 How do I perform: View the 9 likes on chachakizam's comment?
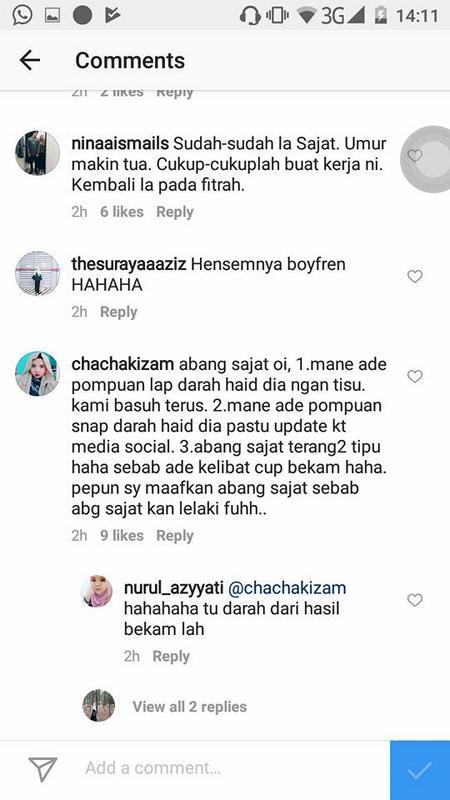pos(122,536)
